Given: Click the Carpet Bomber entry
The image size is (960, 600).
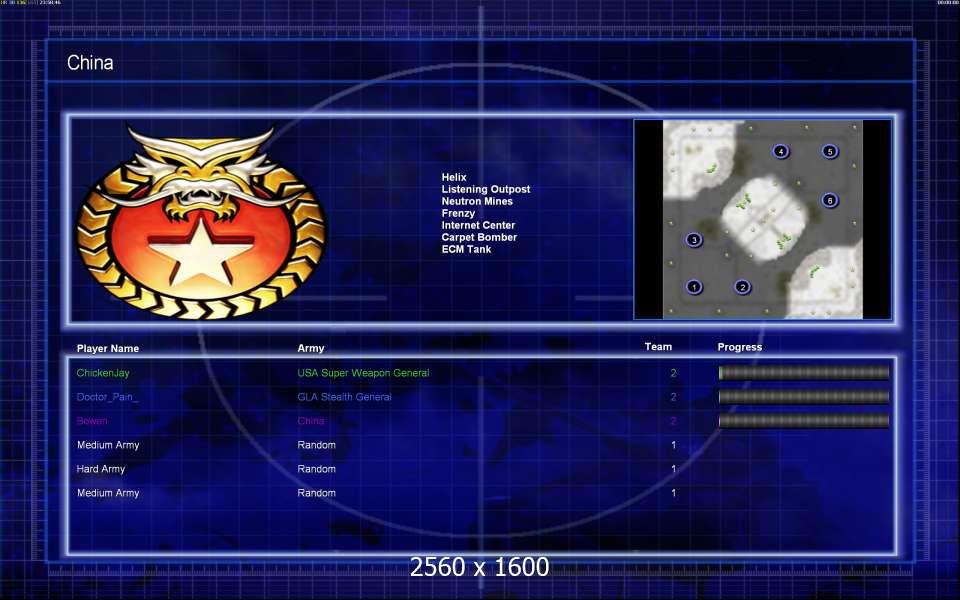Looking at the screenshot, I should click(x=479, y=238).
